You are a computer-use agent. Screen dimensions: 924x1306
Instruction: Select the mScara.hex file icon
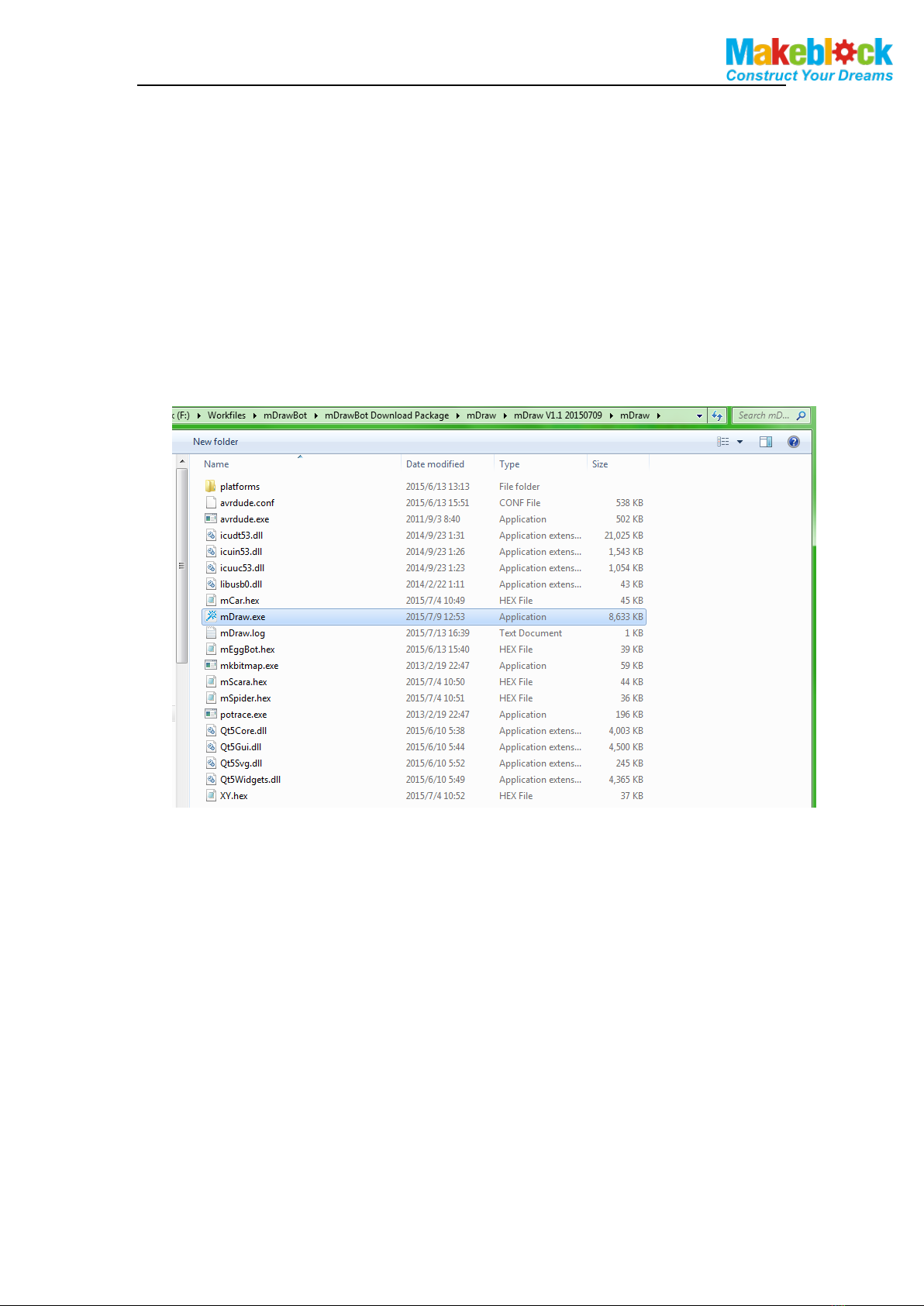coord(210,681)
